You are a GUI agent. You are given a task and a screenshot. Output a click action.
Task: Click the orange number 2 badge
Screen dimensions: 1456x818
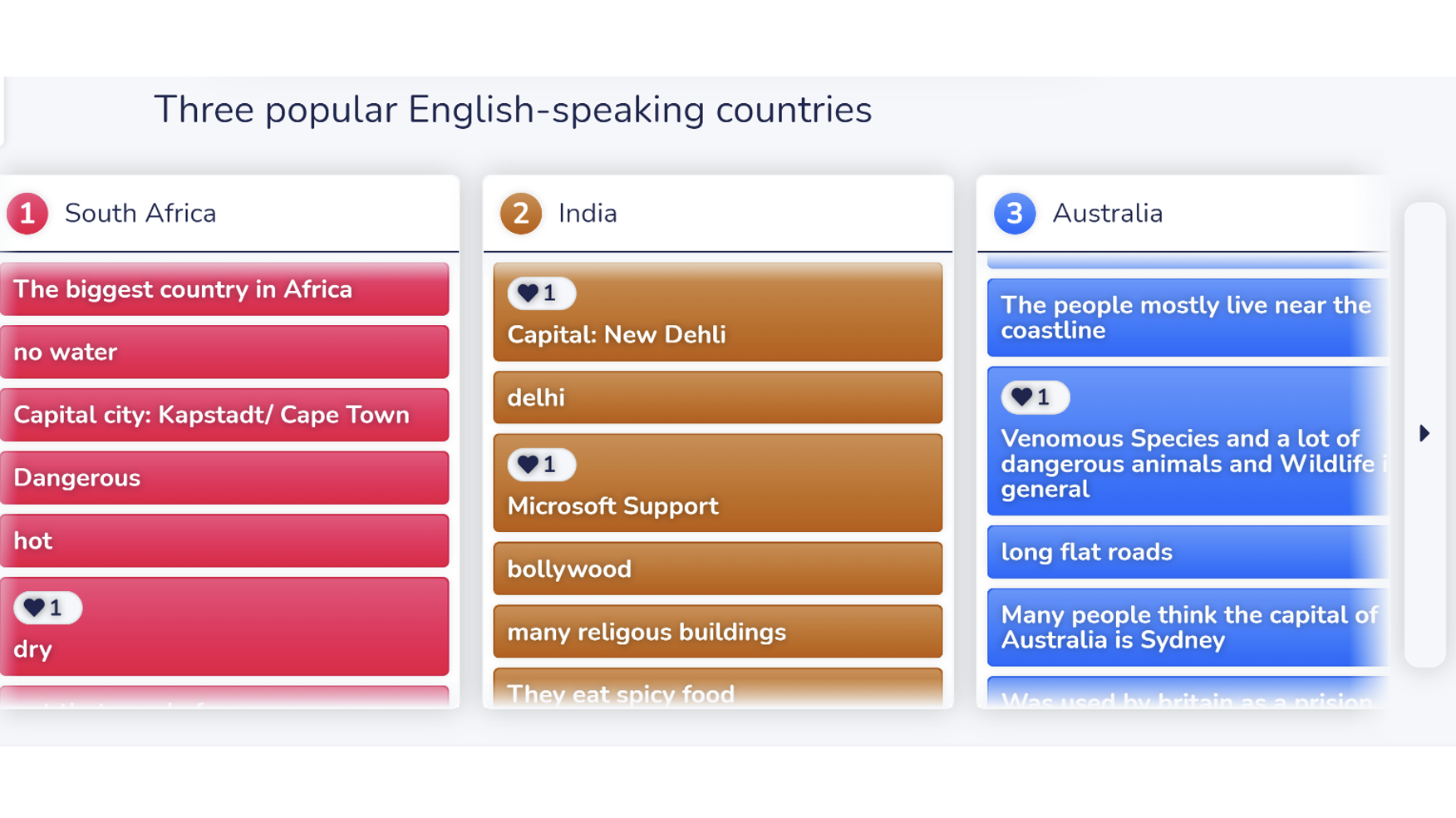[x=520, y=214]
